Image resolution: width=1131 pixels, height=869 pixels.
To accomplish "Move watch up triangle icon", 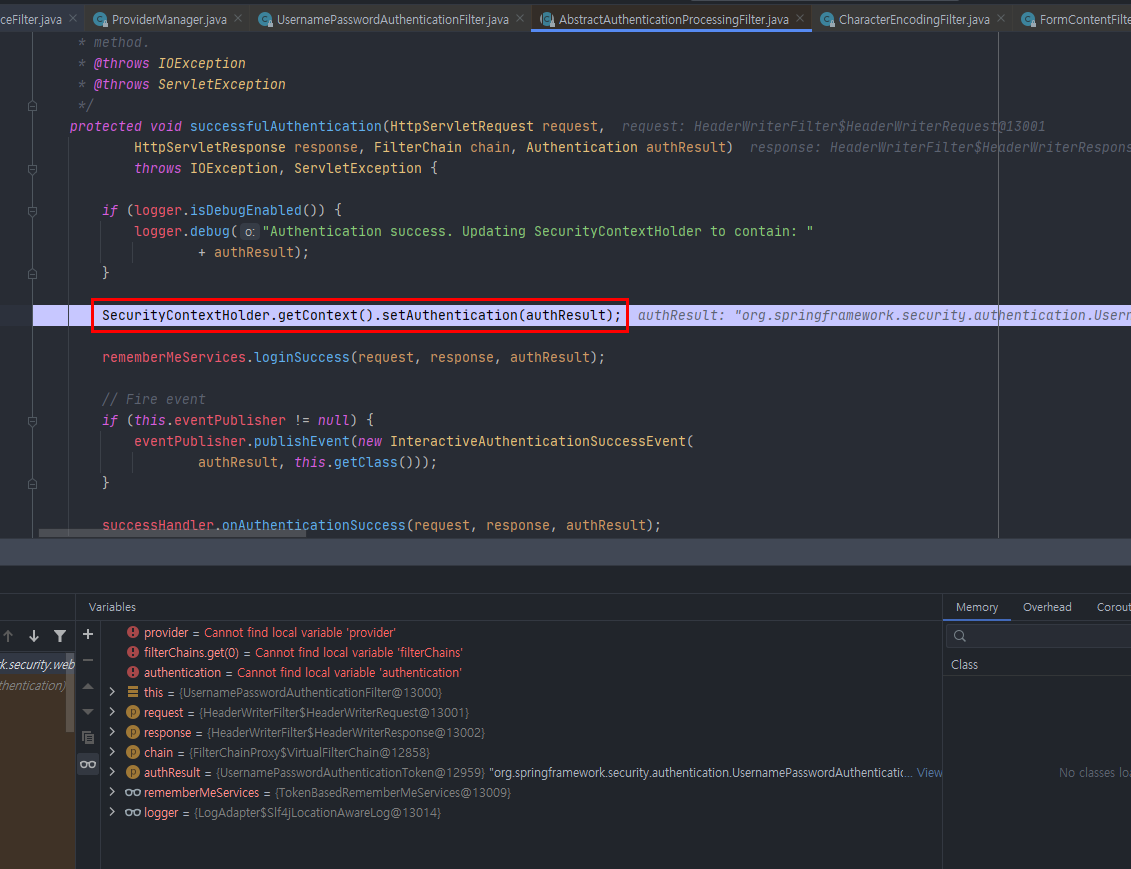I will click(x=88, y=686).
